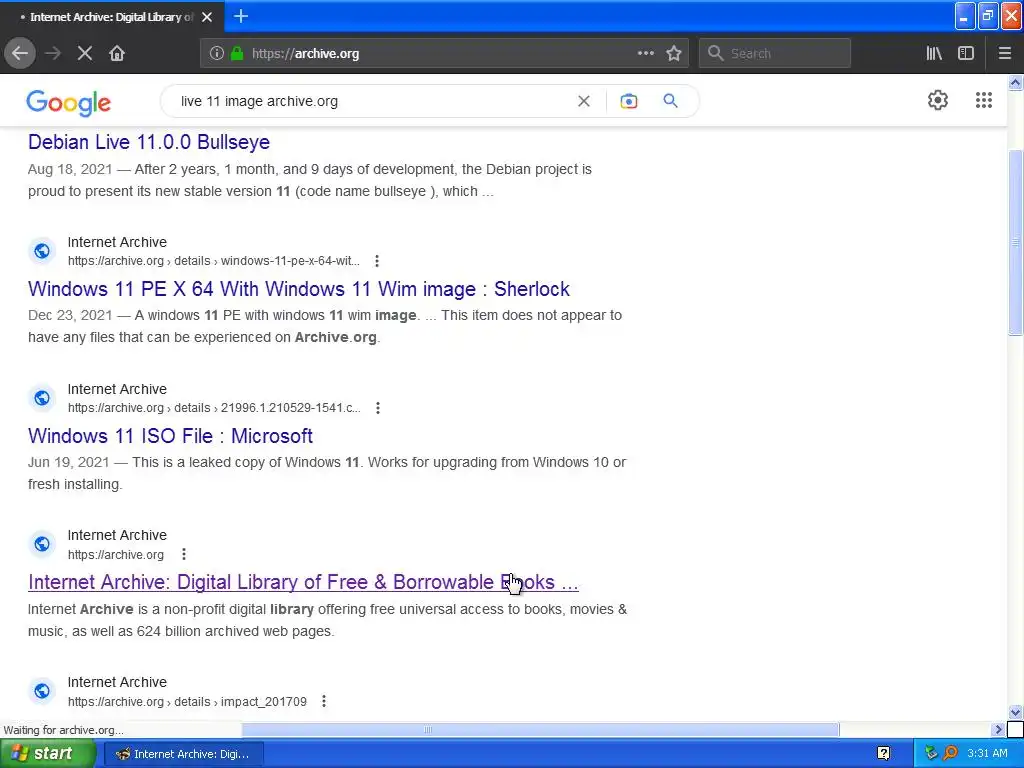Search by image with camera icon
The height and width of the screenshot is (768, 1024).
coord(629,101)
